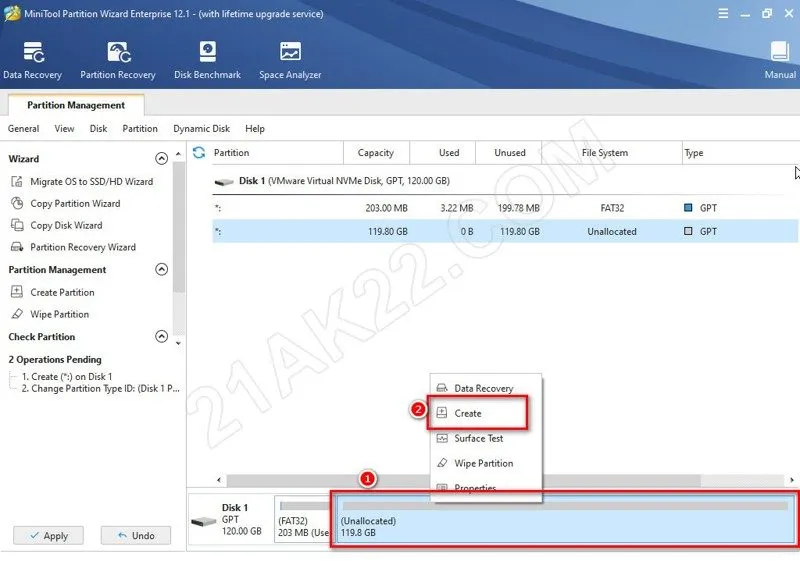Open the Disk menu
This screenshot has height=568, width=800.
(98, 129)
